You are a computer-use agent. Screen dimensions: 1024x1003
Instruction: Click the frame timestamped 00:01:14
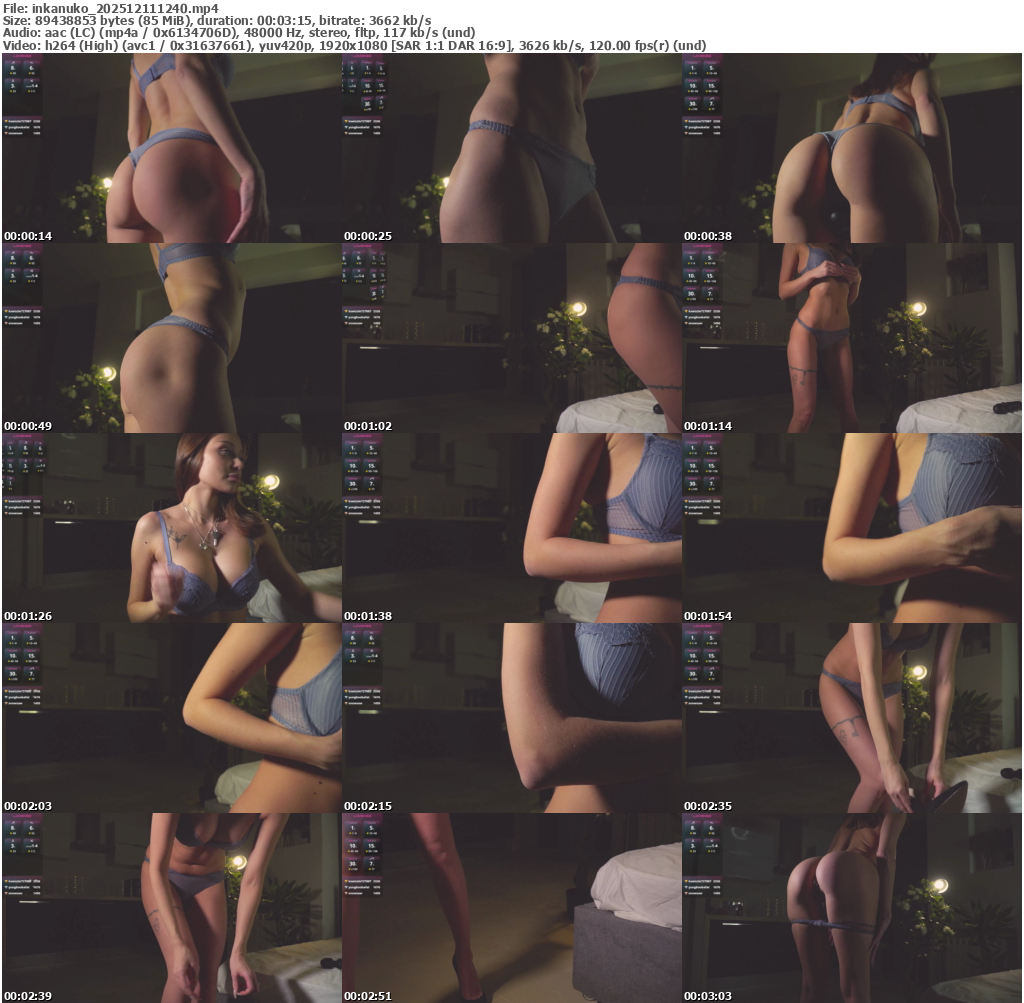(851, 338)
